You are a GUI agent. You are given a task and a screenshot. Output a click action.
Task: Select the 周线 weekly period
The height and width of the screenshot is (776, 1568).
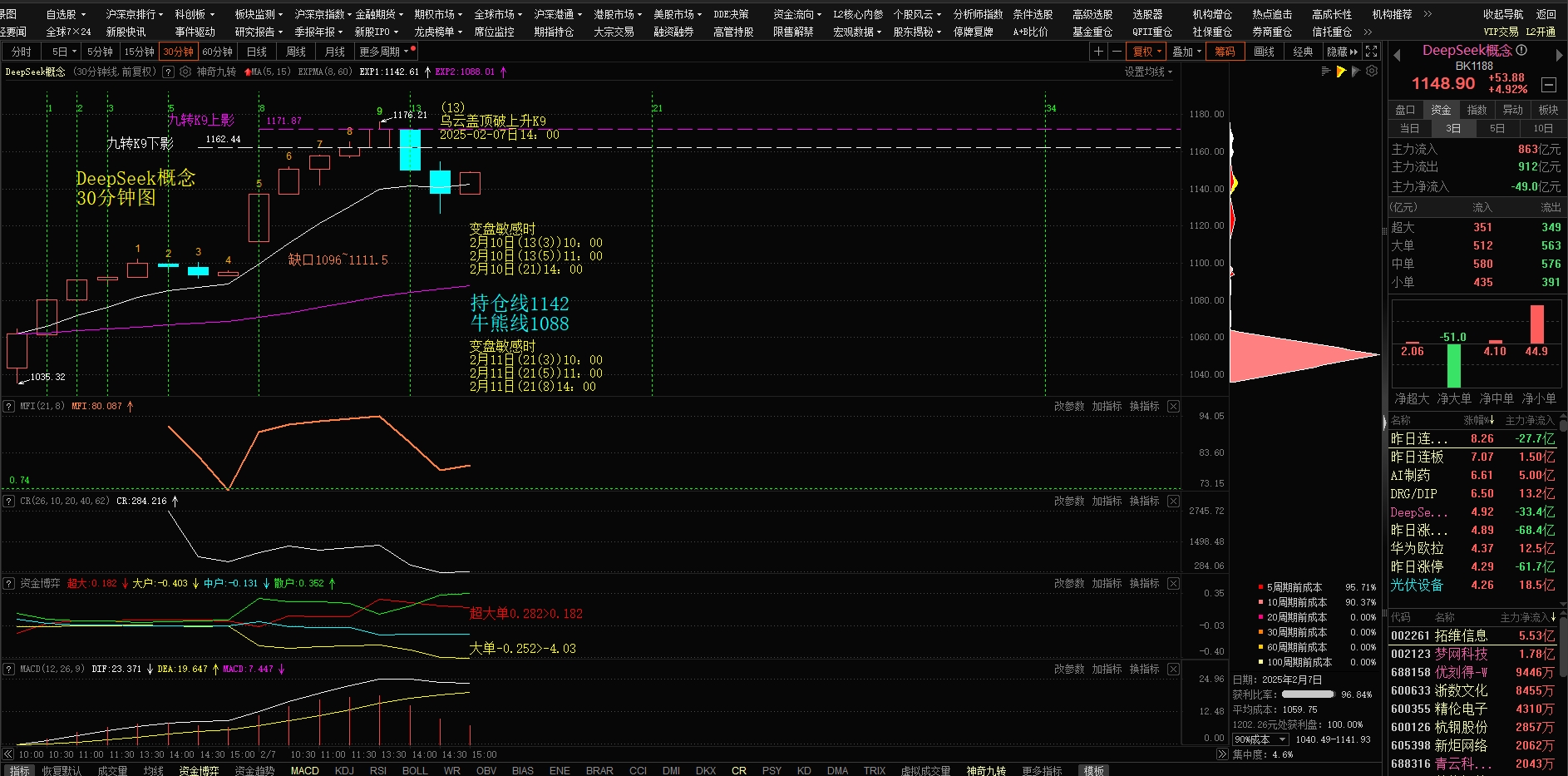296,52
